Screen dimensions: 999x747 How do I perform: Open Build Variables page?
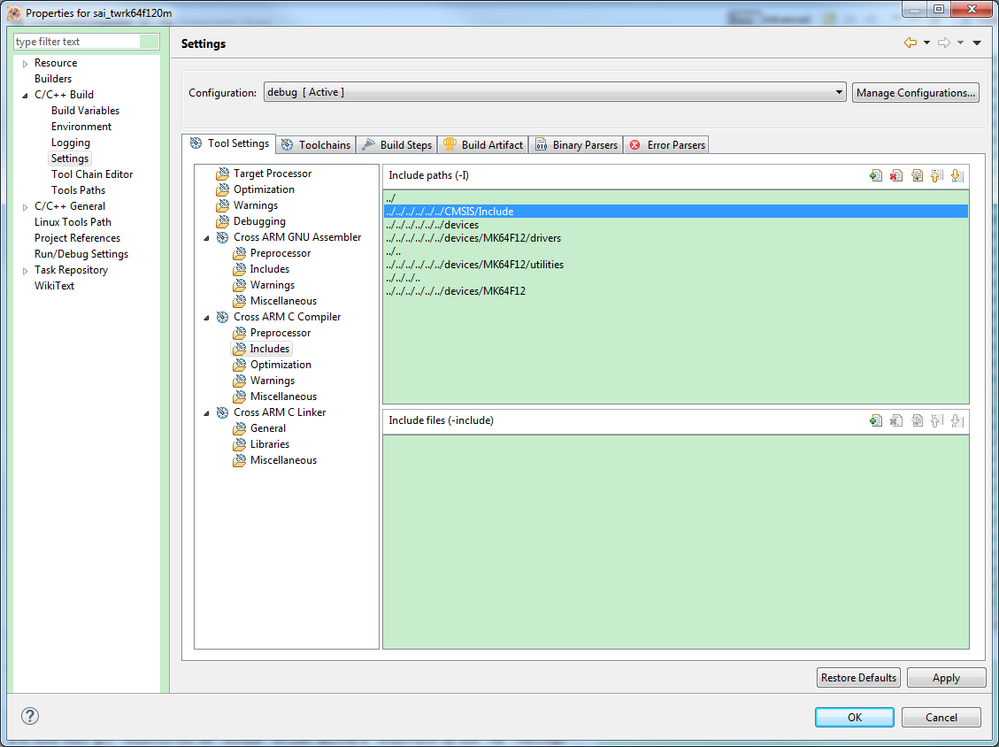coord(85,110)
